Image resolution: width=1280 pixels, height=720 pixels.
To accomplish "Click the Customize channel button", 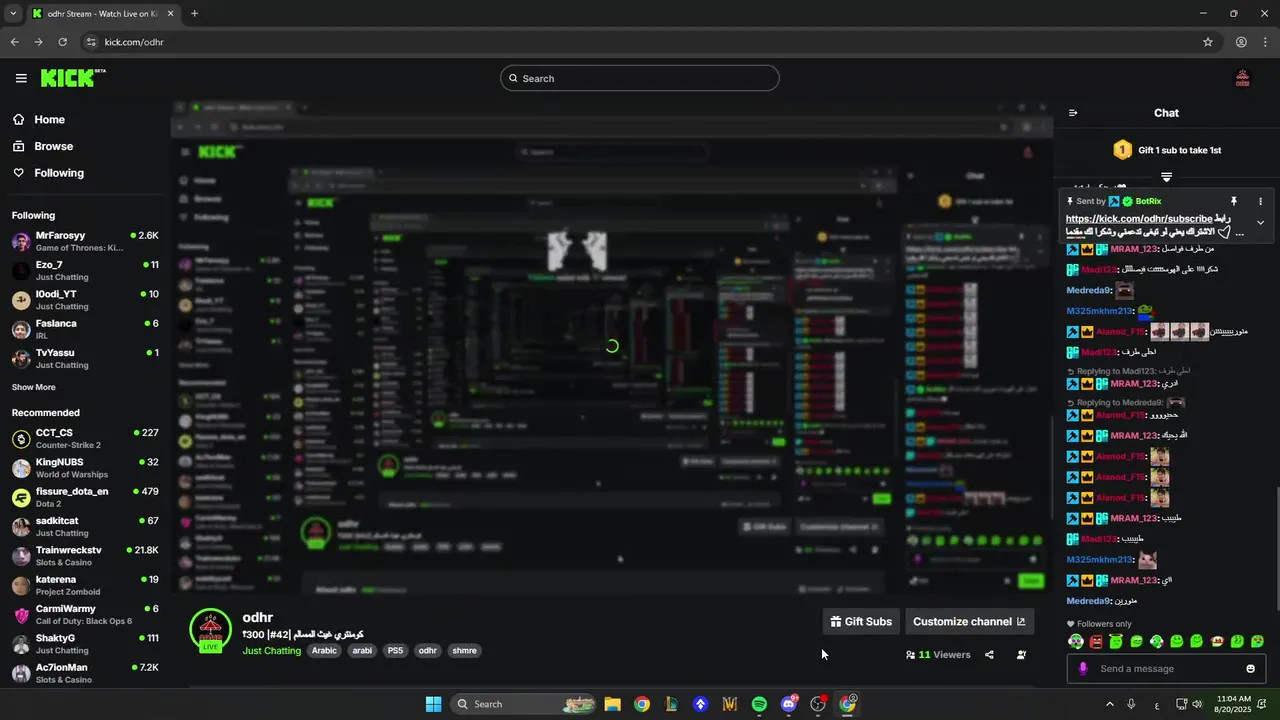I will tap(969, 622).
